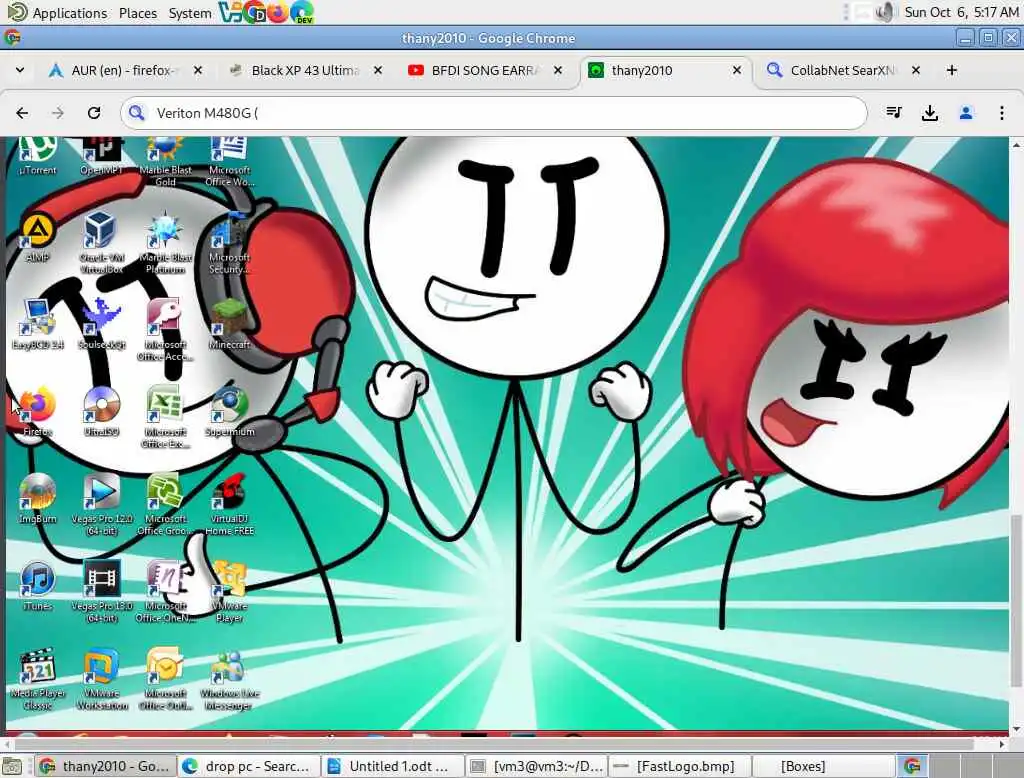Click the horizontal scrollbar at page bottom
Image resolution: width=1024 pixels, height=778 pixels.
494,743
